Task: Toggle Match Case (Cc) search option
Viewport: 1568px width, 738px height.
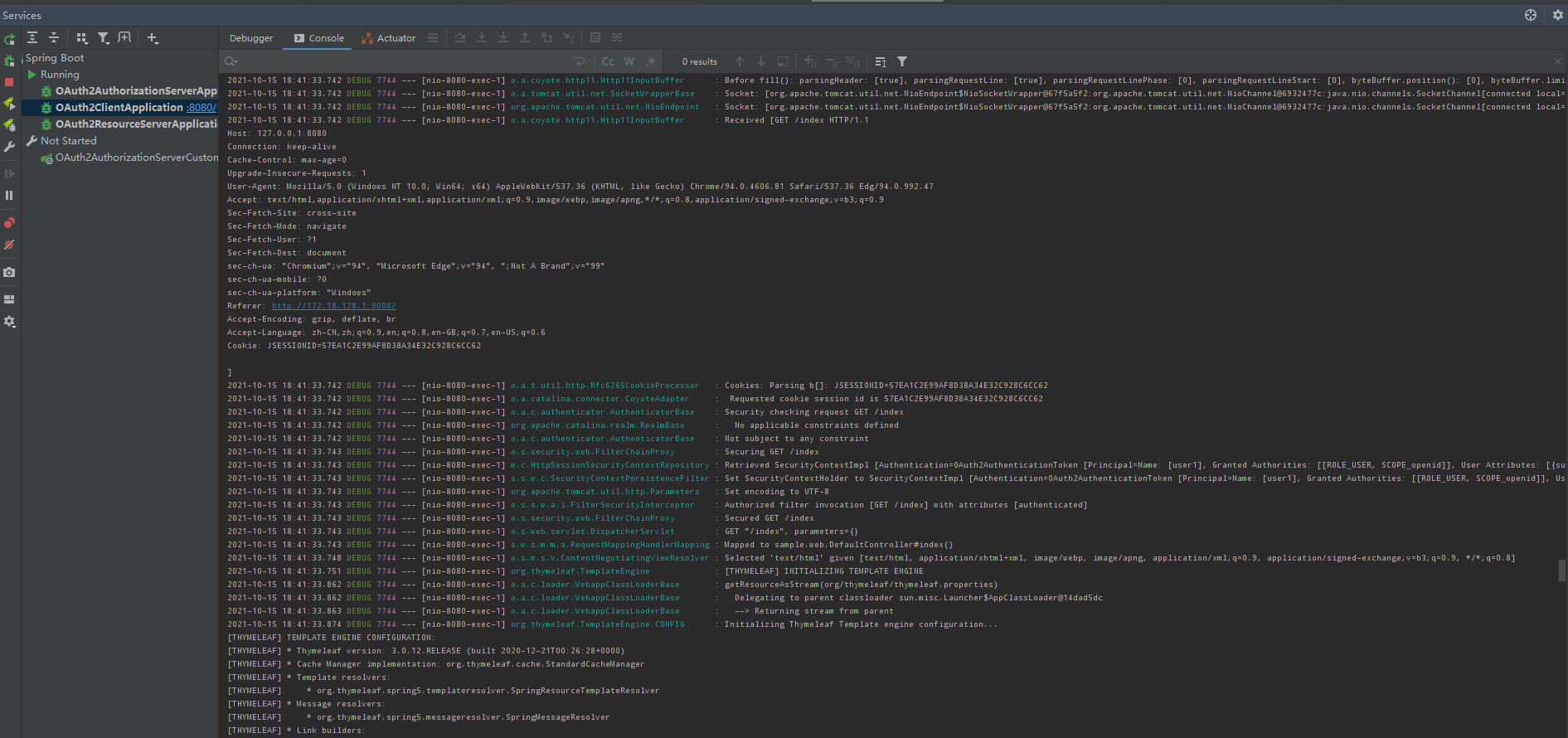Action: [608, 61]
